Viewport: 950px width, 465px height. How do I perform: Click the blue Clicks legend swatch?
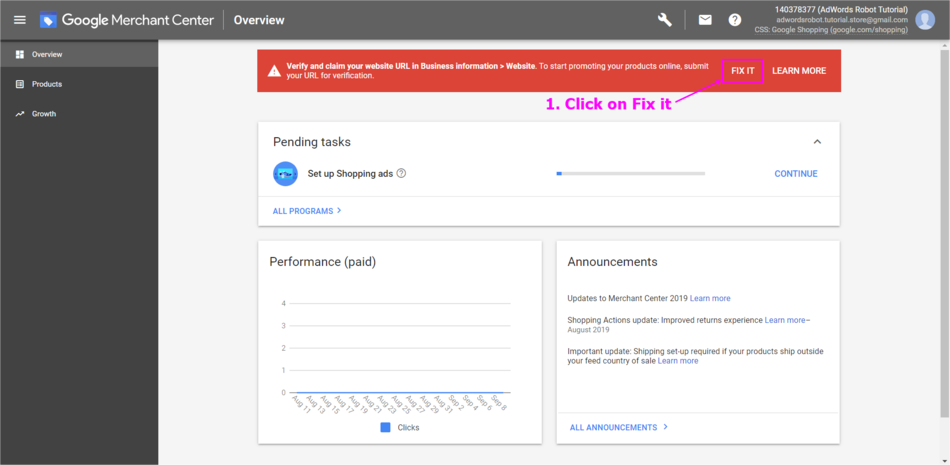click(x=386, y=427)
